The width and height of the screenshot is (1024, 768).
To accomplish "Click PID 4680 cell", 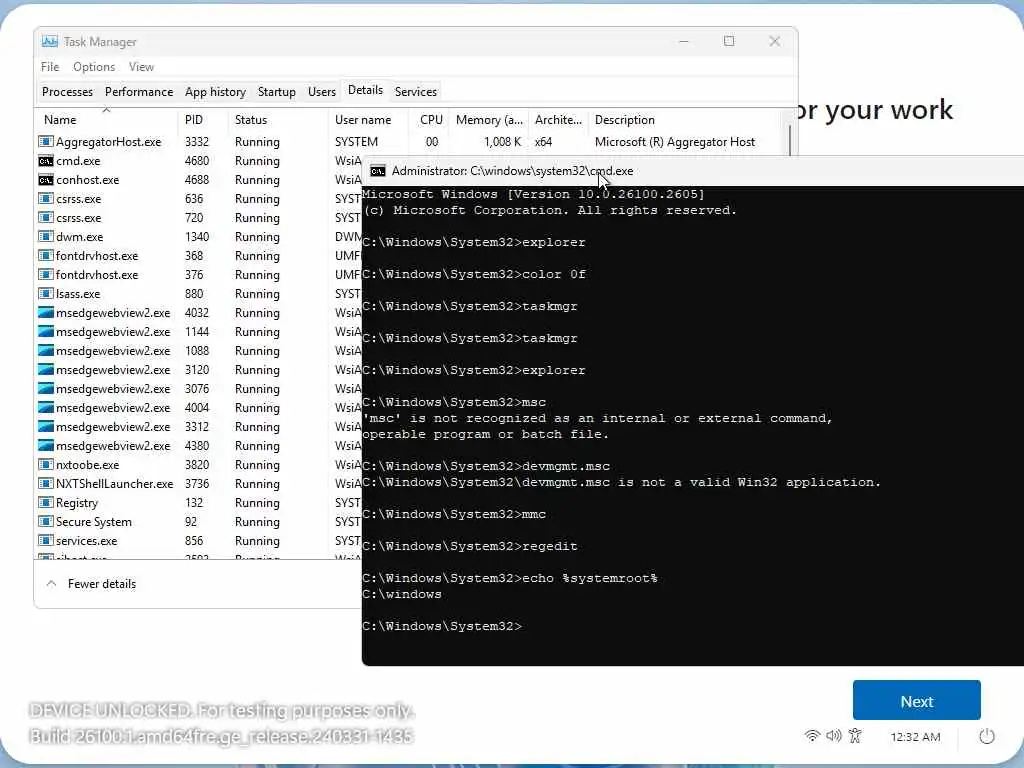I will [x=197, y=161].
